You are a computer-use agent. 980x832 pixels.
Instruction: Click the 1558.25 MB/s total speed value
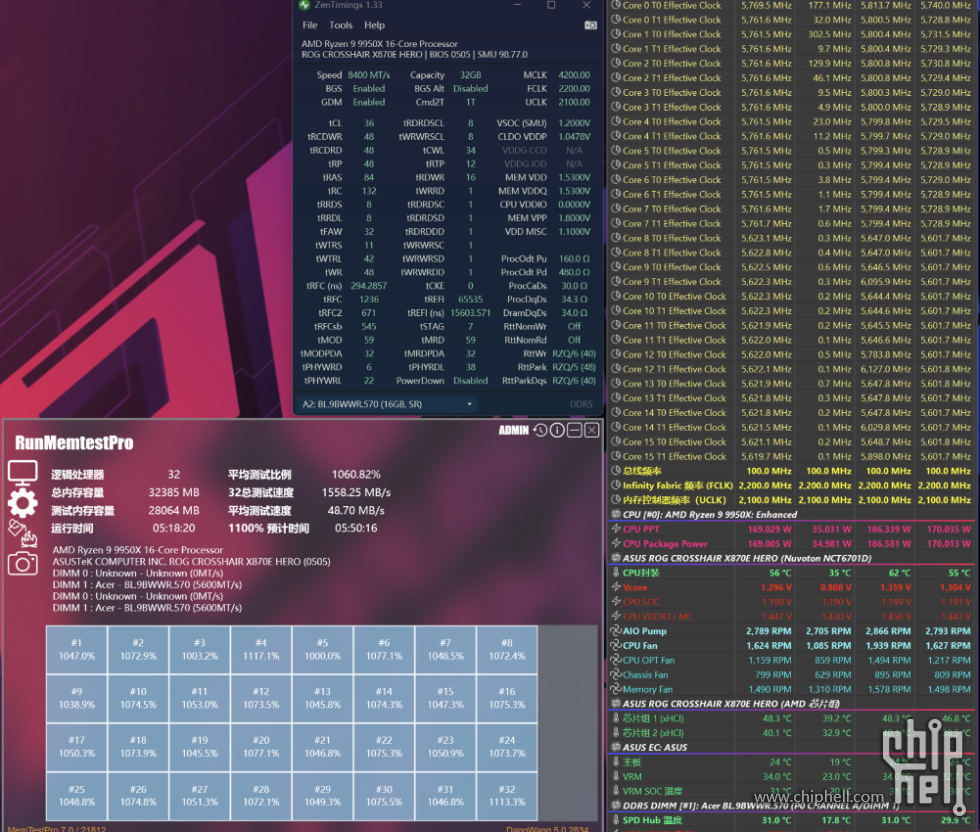(356, 493)
